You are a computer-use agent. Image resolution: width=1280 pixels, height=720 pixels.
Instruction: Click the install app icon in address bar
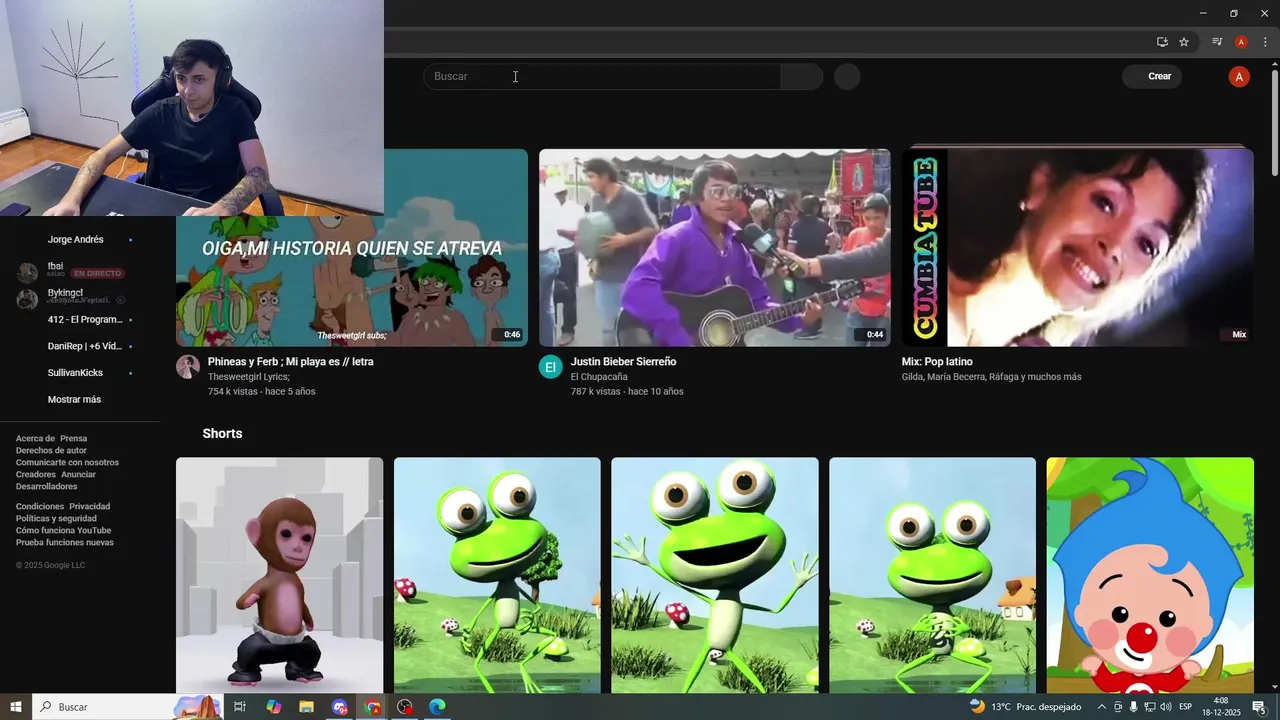(1162, 42)
